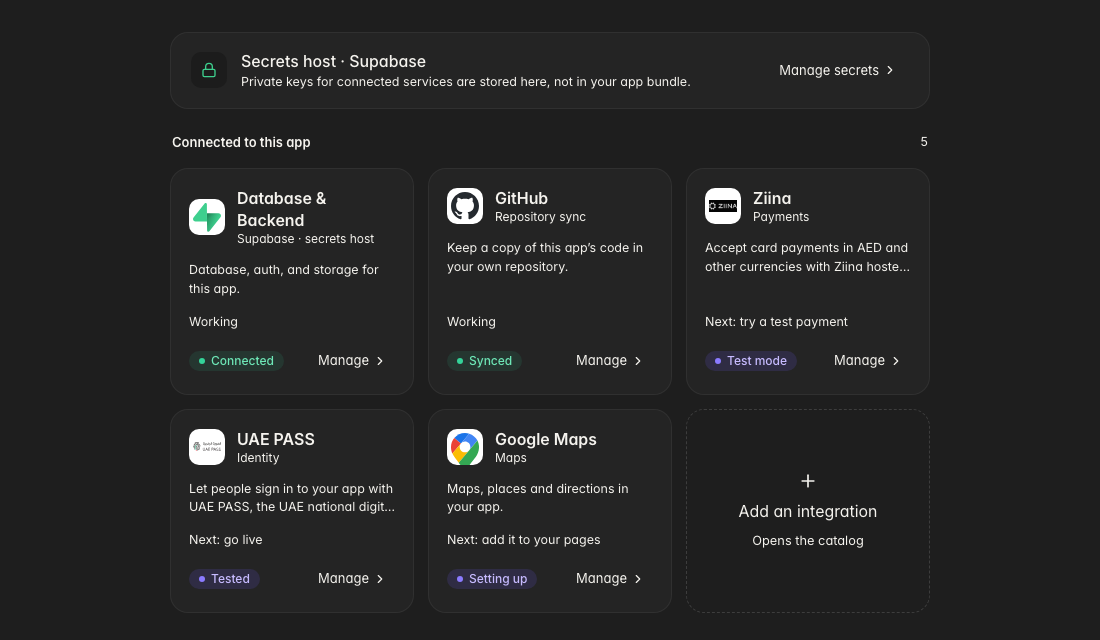Click 'Next: try a test payment' text
1100x640 pixels.
pos(776,322)
